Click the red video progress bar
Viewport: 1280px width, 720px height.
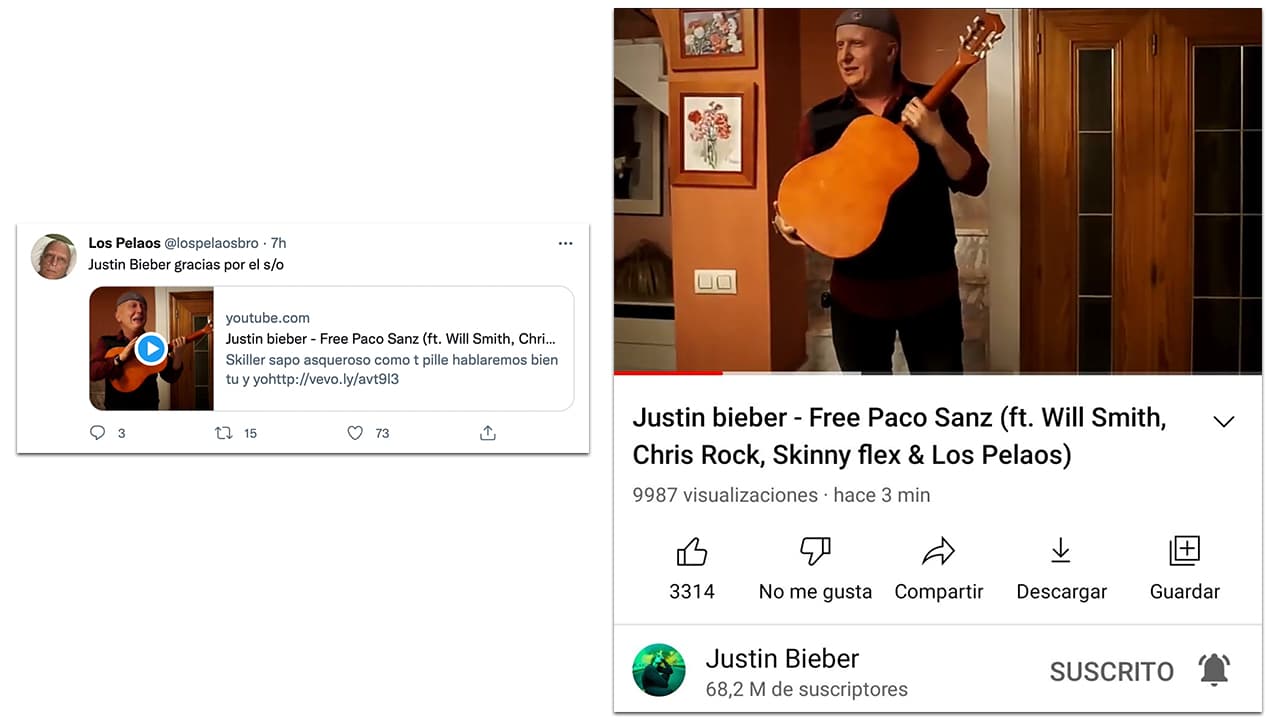(x=667, y=373)
